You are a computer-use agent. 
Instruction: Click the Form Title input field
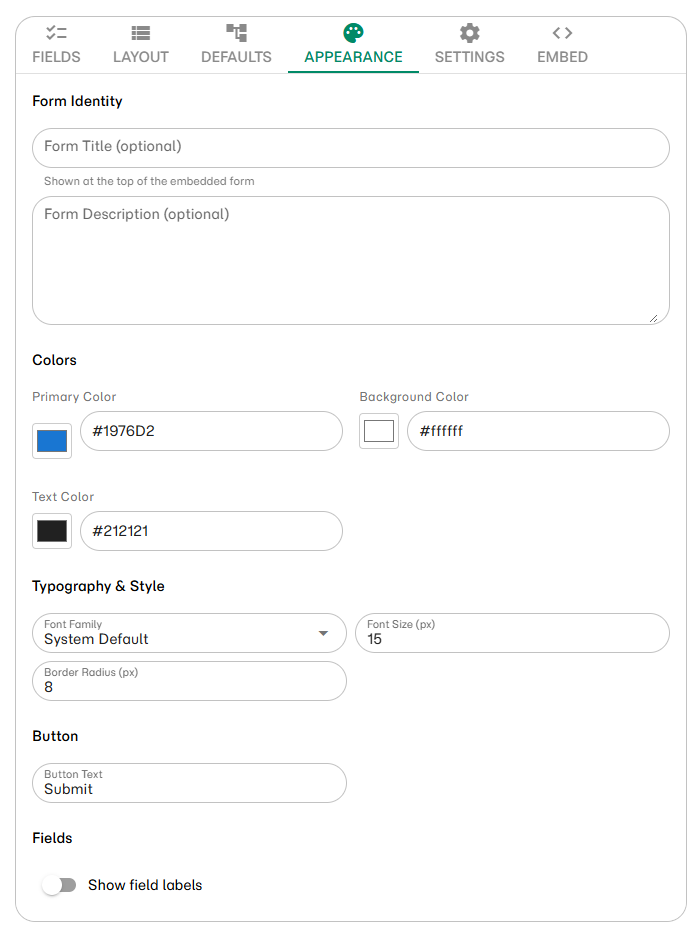[350, 147]
